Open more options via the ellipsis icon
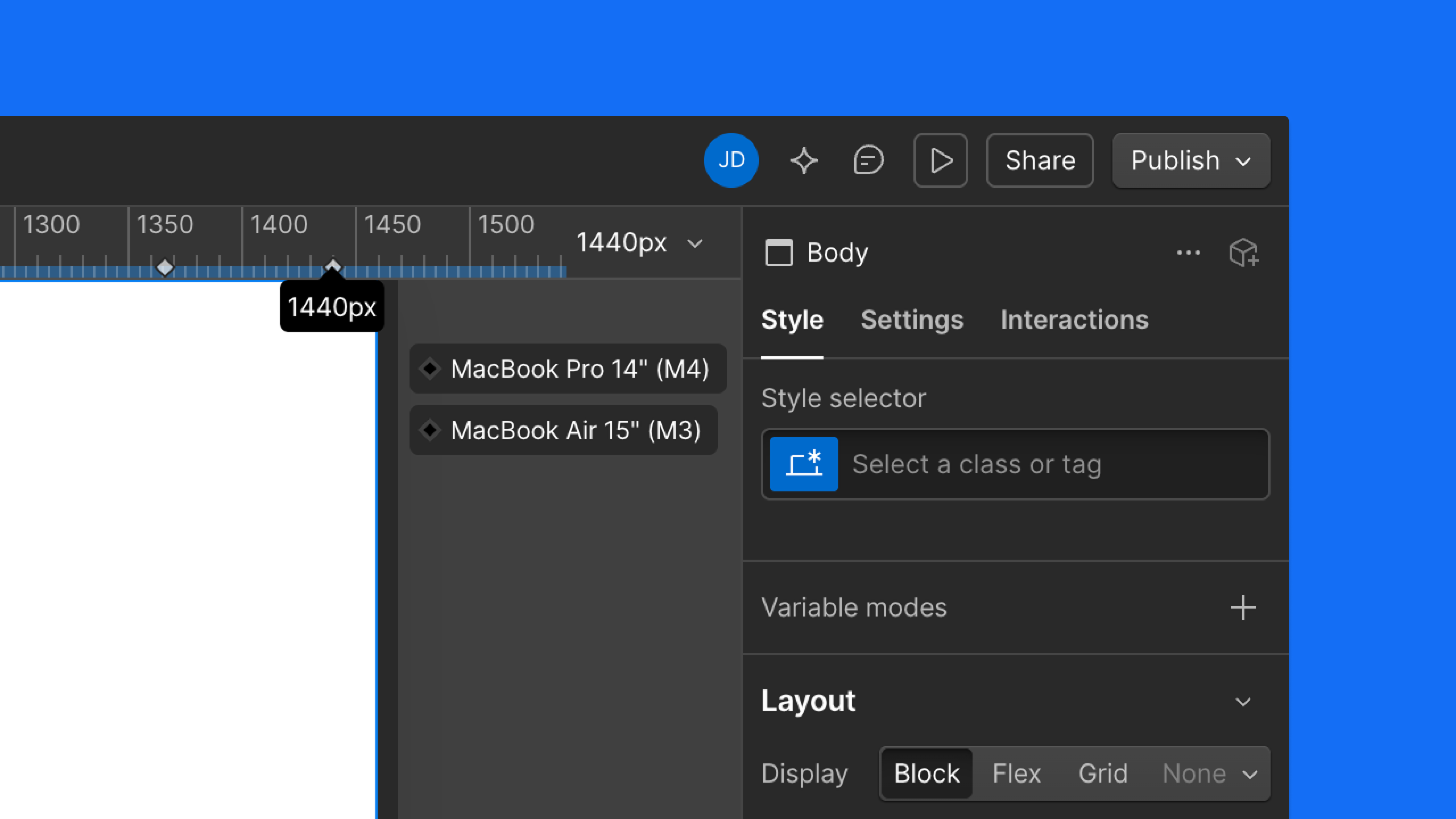Image resolution: width=1456 pixels, height=819 pixels. coord(1189,253)
